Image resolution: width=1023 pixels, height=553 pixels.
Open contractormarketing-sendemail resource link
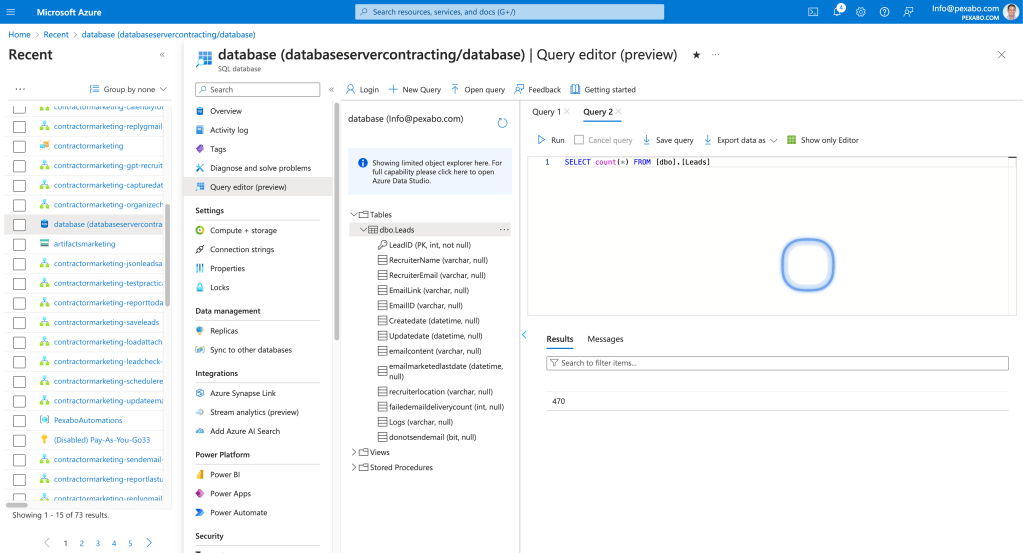click(108, 459)
